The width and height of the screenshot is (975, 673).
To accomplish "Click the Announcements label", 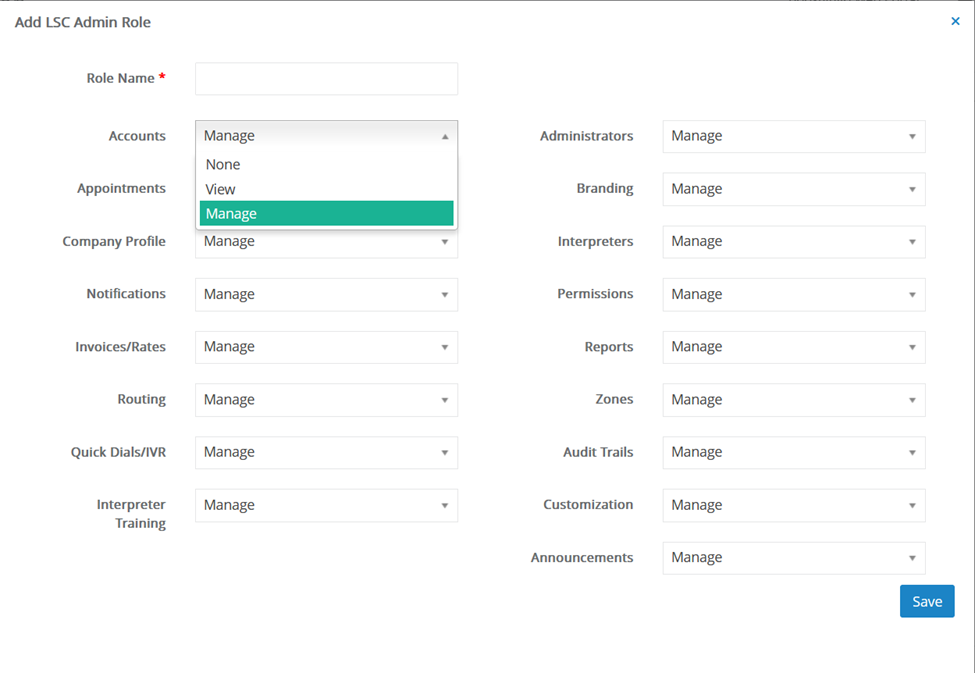I will tap(582, 558).
